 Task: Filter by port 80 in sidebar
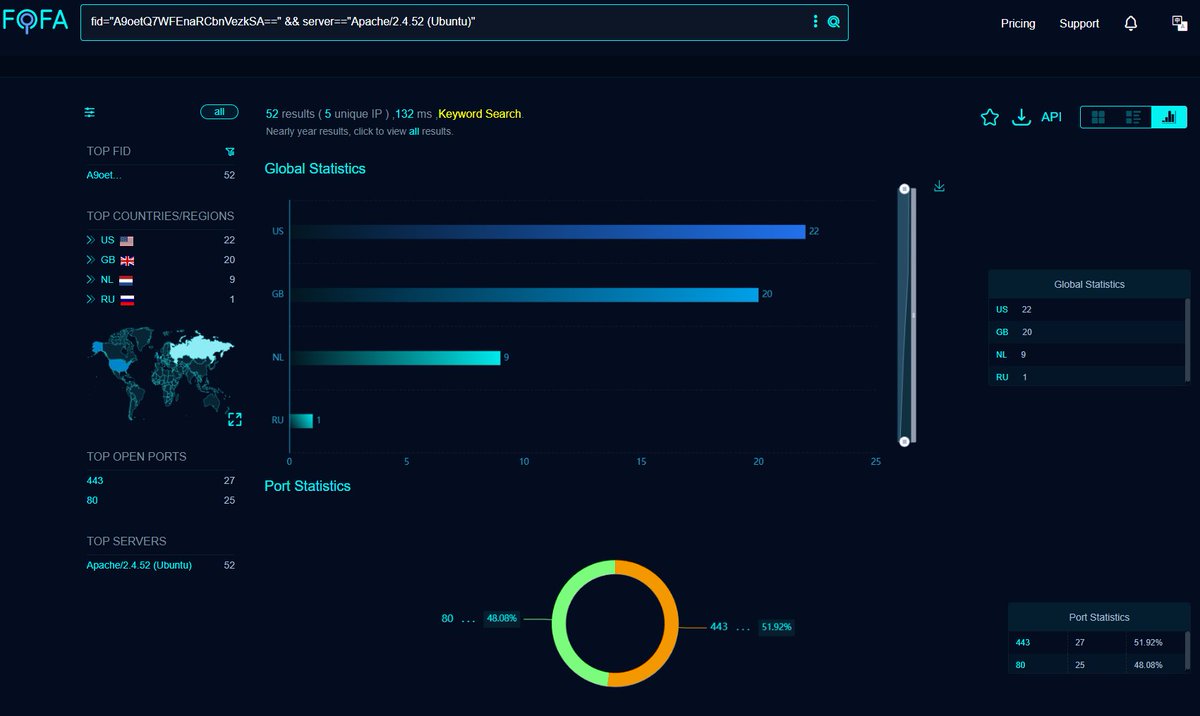92,500
